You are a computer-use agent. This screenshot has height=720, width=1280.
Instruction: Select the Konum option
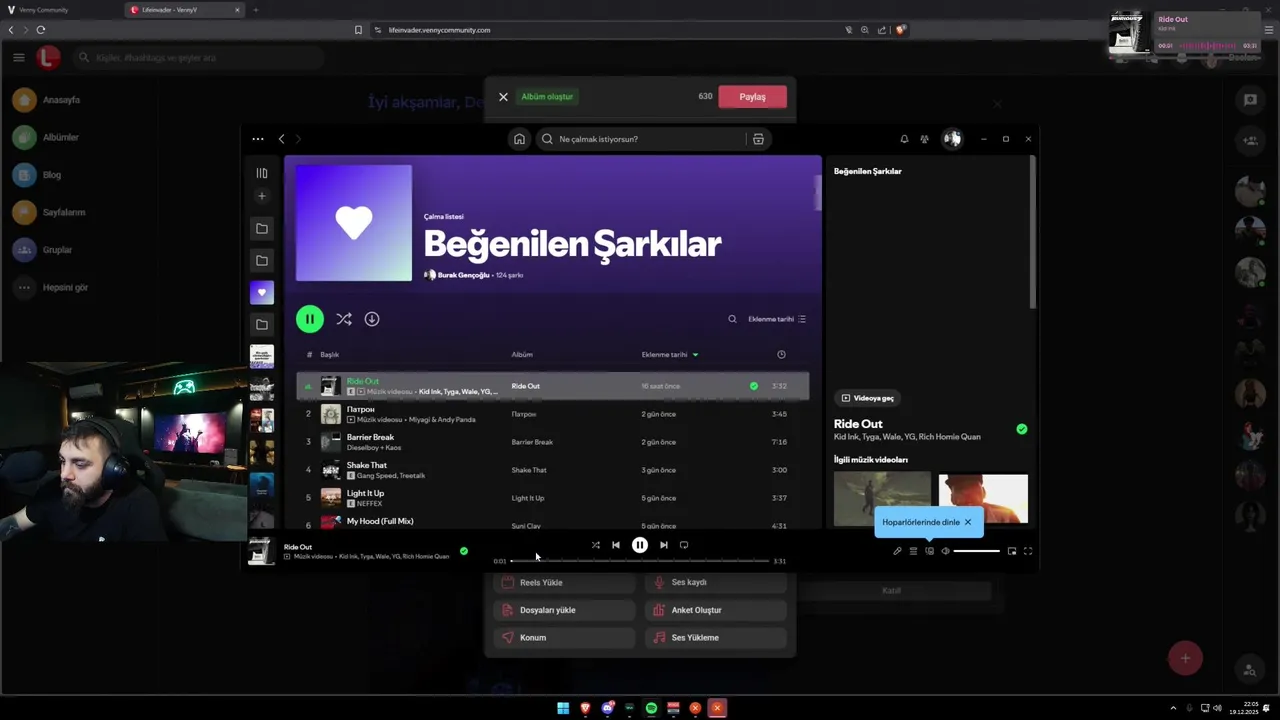coord(564,638)
